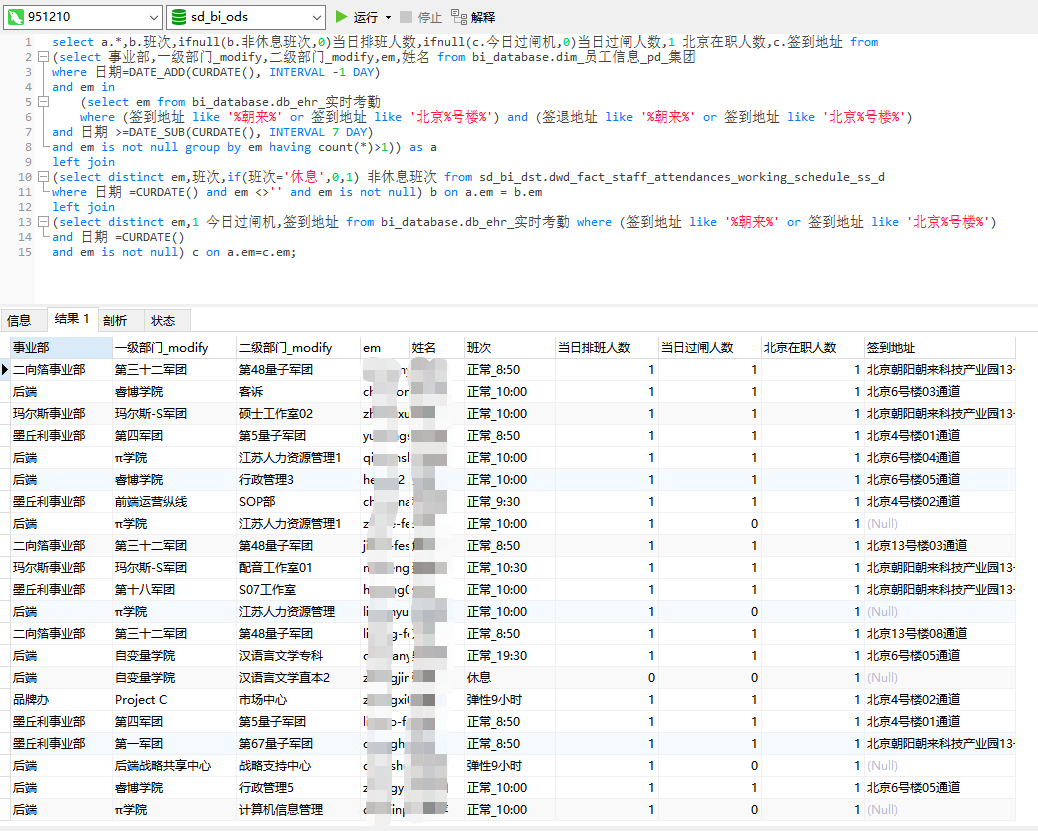Select the cell 行政管理5
This screenshot has height=831, width=1038.
(x=298, y=787)
